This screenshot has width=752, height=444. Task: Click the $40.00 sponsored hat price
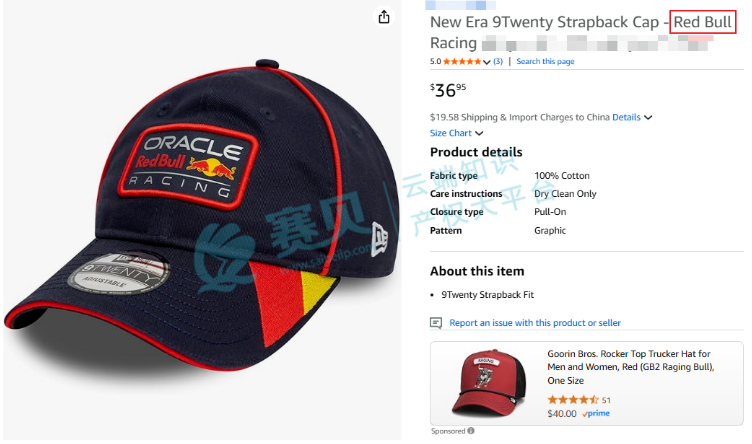[x=564, y=413]
